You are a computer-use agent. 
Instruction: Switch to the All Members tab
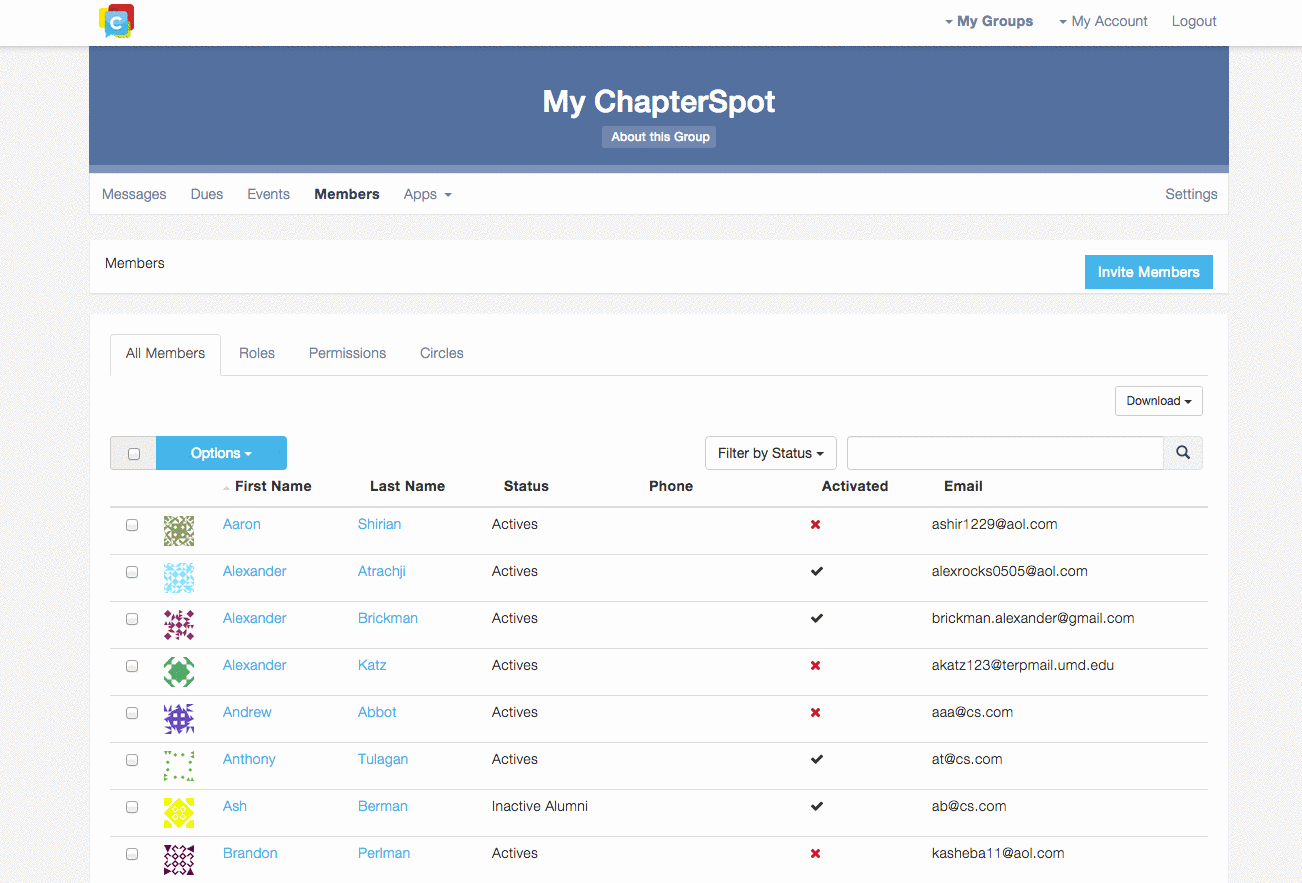pos(165,354)
